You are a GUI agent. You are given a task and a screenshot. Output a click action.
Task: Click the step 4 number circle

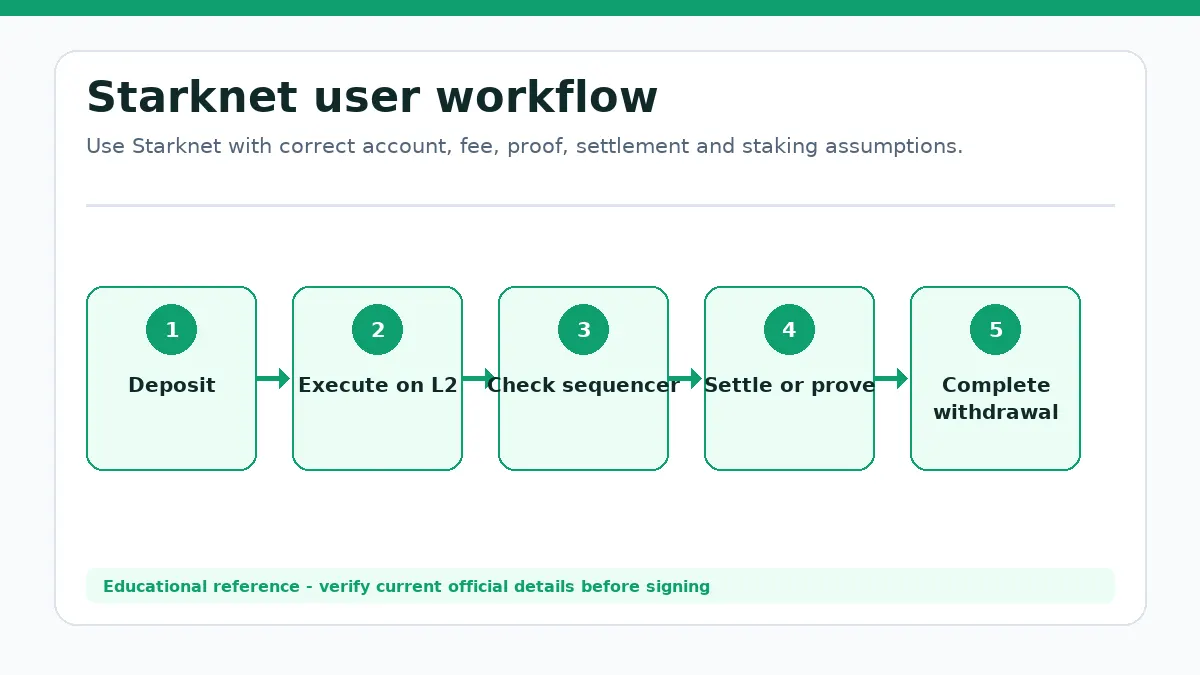790,330
